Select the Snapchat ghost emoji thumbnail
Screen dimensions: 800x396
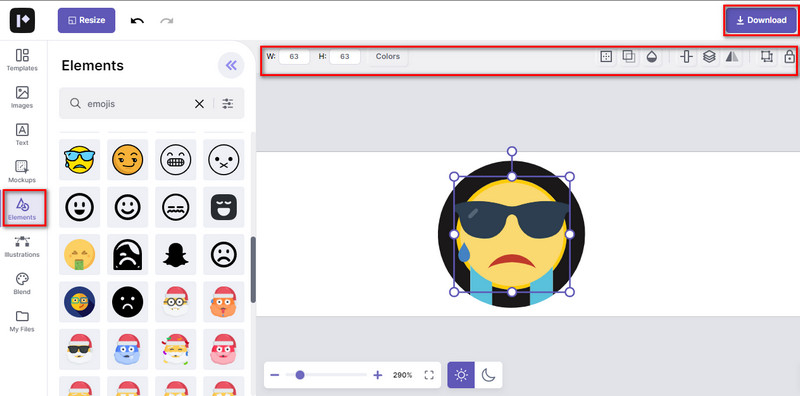(x=176, y=254)
